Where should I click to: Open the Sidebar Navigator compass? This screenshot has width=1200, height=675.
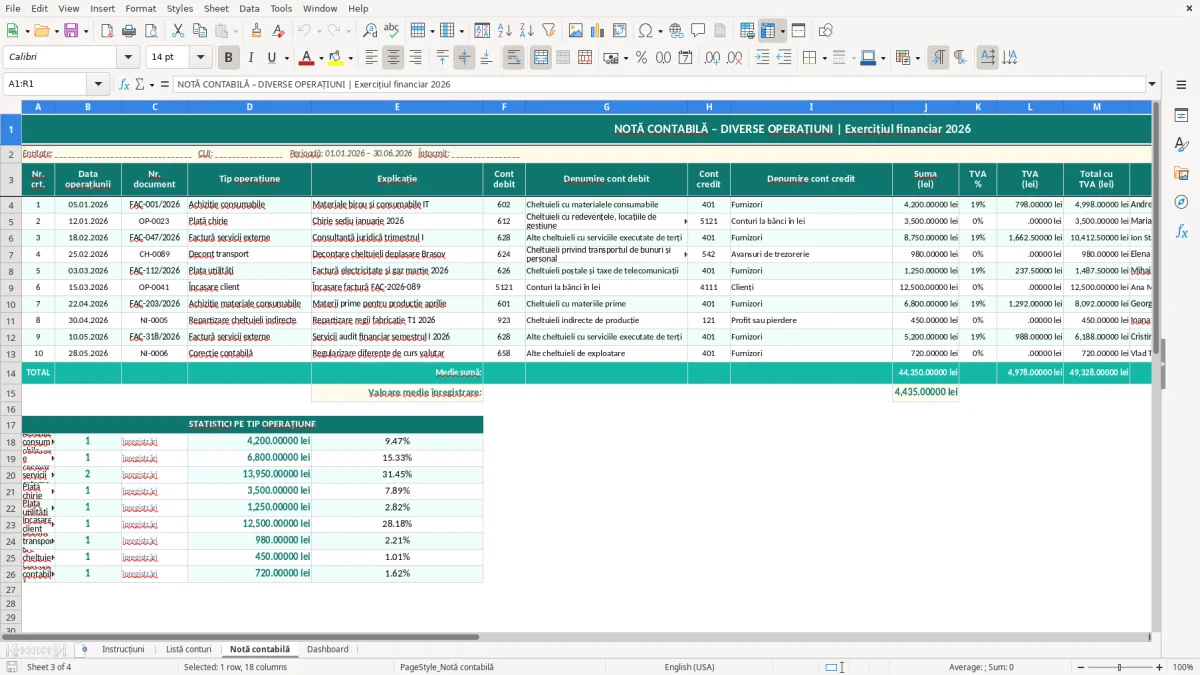point(1181,202)
